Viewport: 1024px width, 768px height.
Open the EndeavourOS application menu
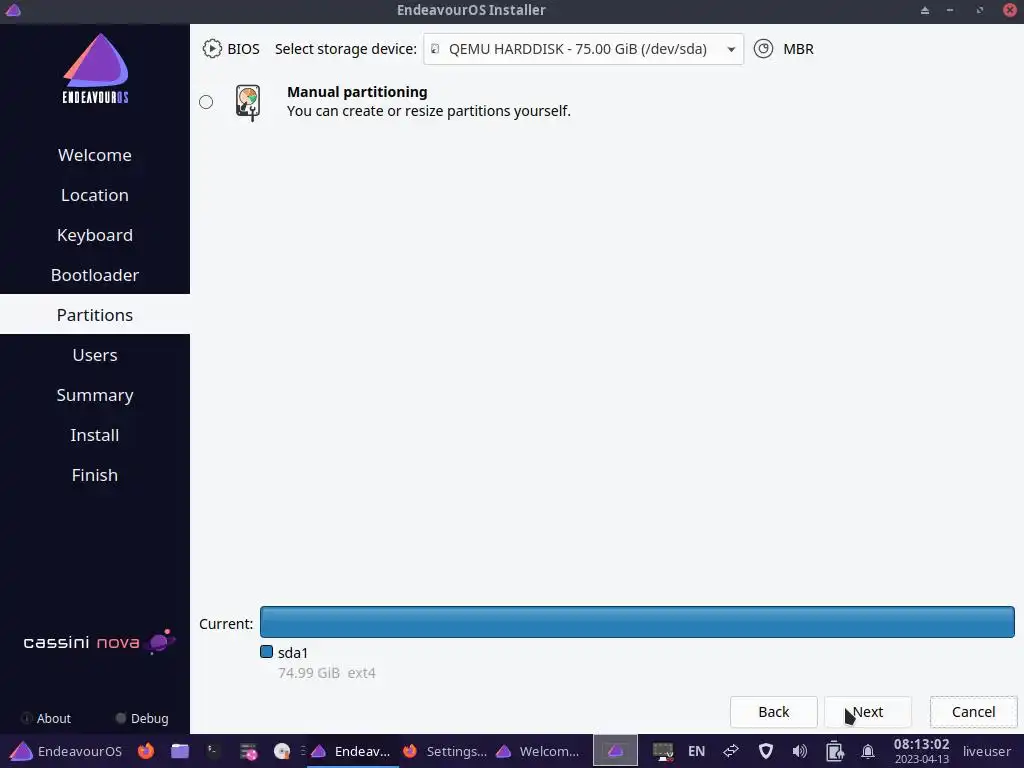click(66, 751)
